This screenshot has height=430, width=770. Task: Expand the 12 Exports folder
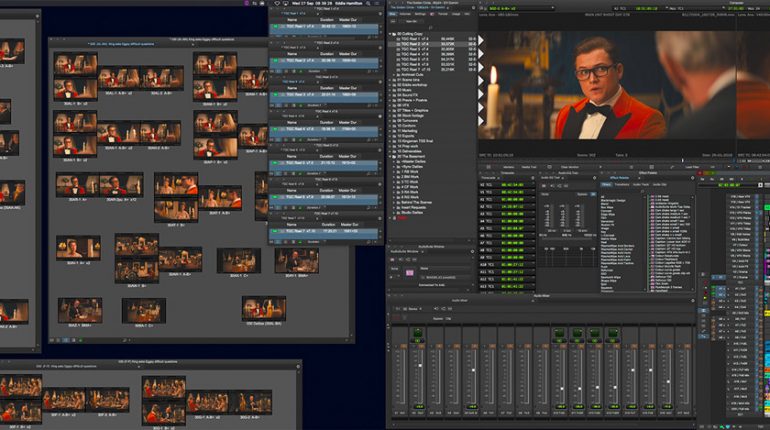(x=390, y=136)
